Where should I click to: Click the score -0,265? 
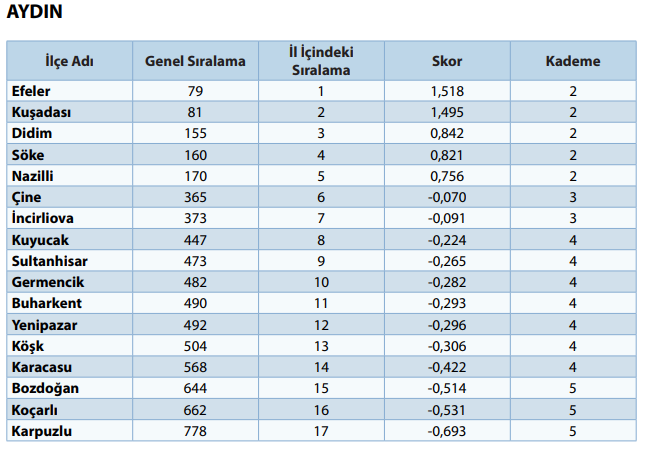(x=447, y=261)
